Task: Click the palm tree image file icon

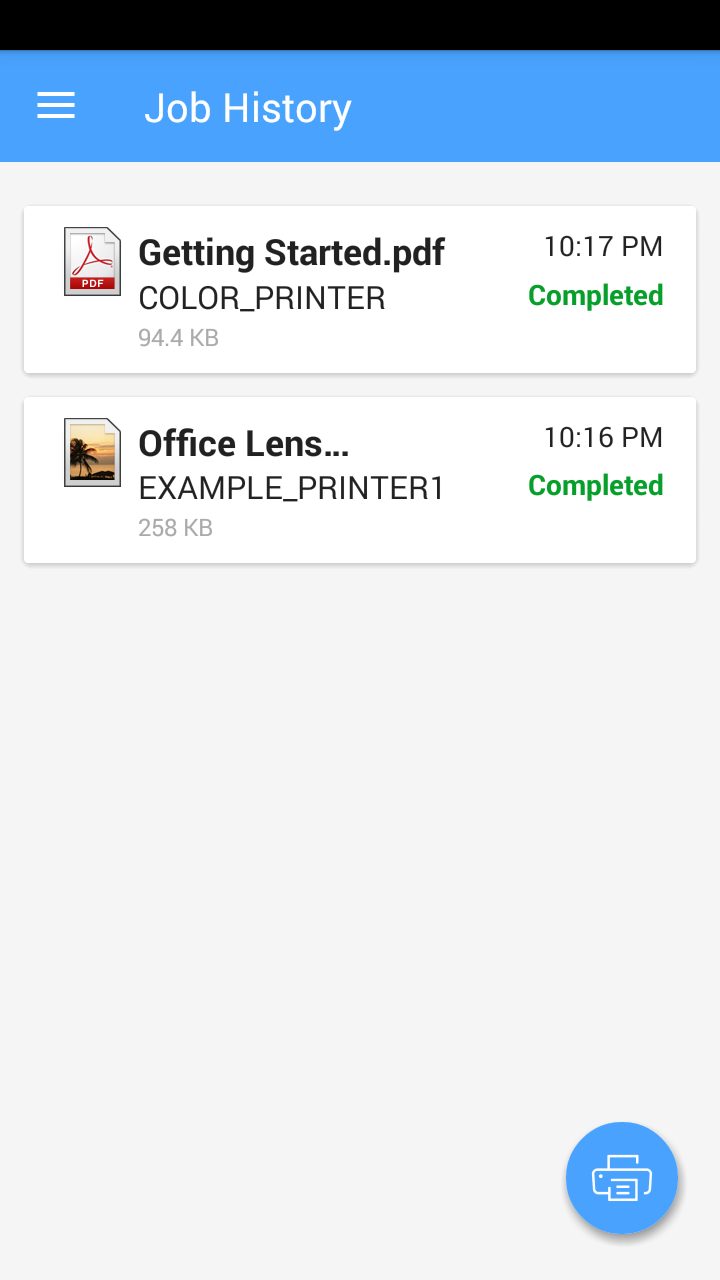Action: click(92, 453)
